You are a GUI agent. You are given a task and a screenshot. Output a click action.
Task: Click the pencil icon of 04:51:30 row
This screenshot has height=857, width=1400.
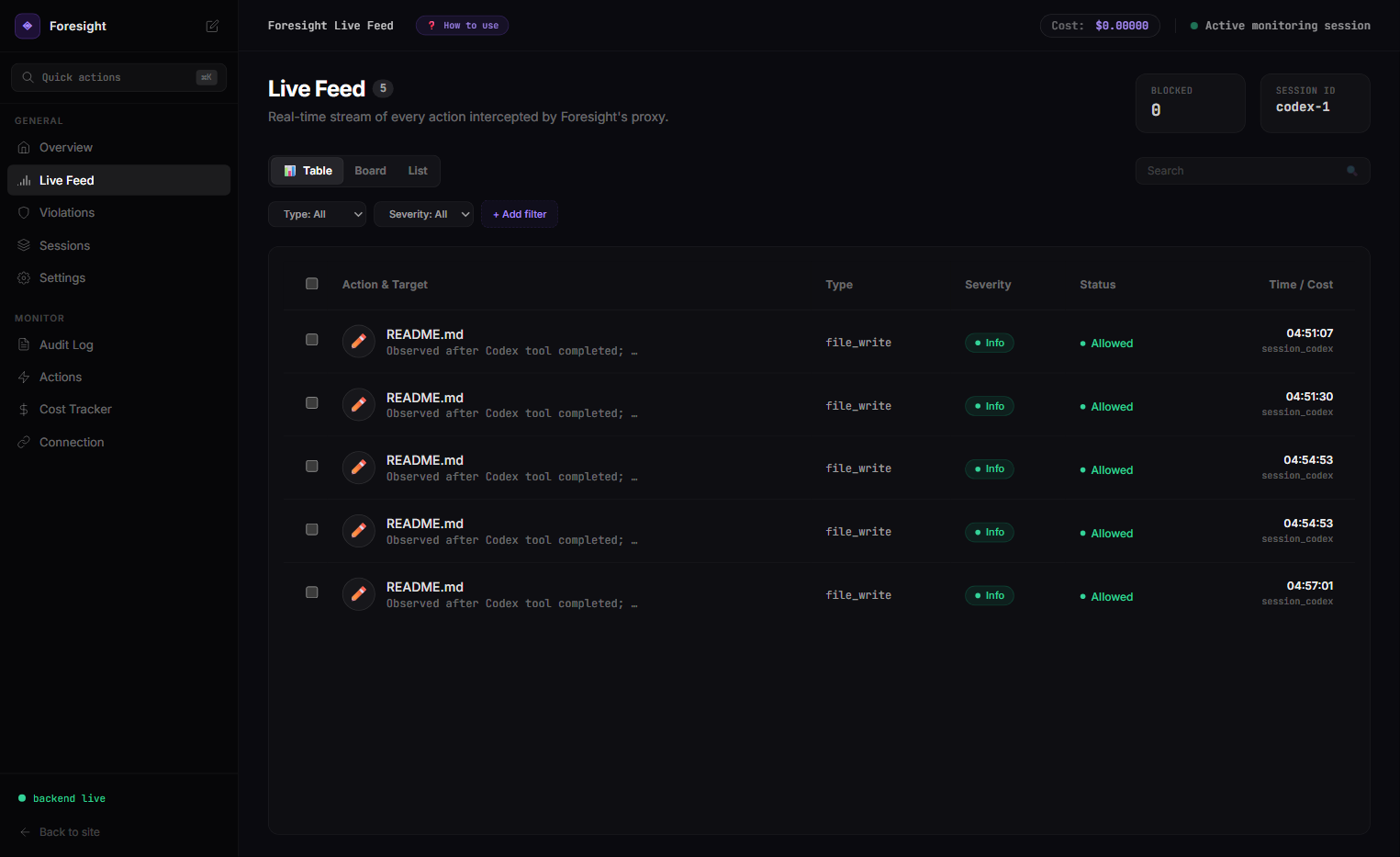[x=359, y=405]
